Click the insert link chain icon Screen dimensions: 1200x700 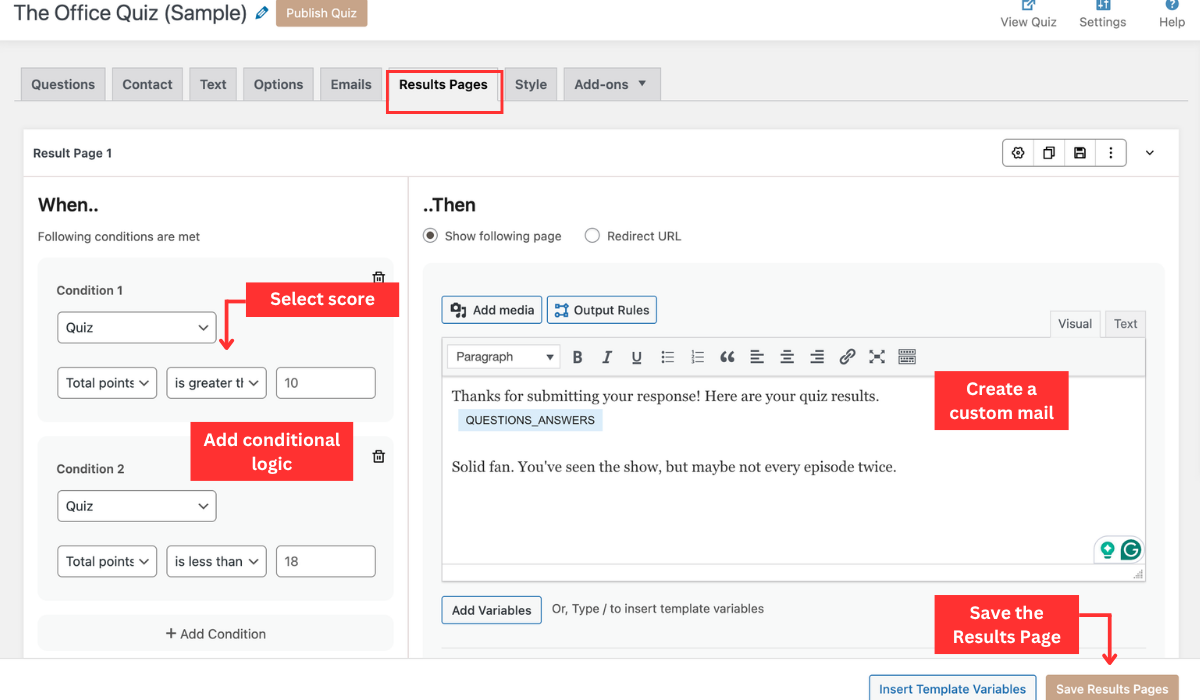(x=847, y=357)
